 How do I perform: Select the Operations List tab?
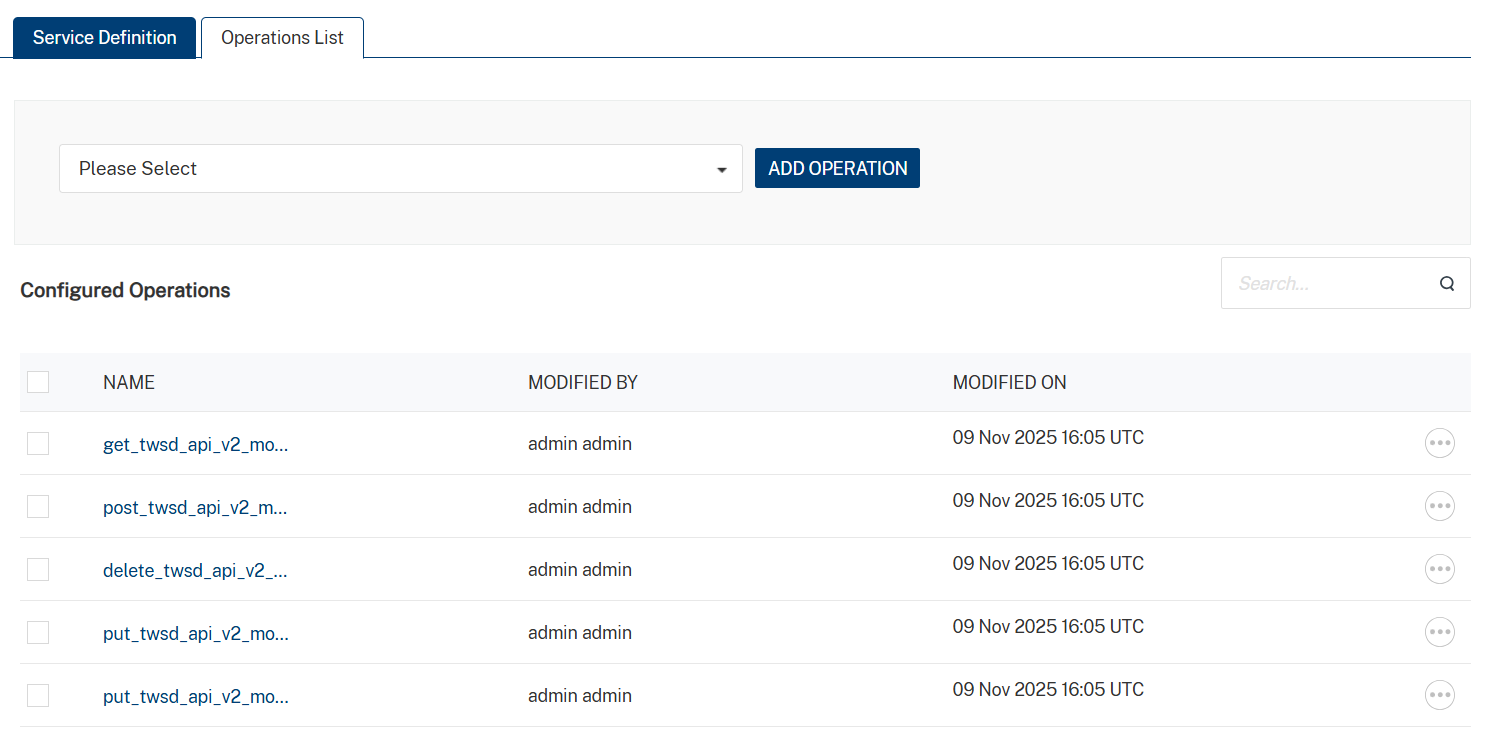click(282, 38)
